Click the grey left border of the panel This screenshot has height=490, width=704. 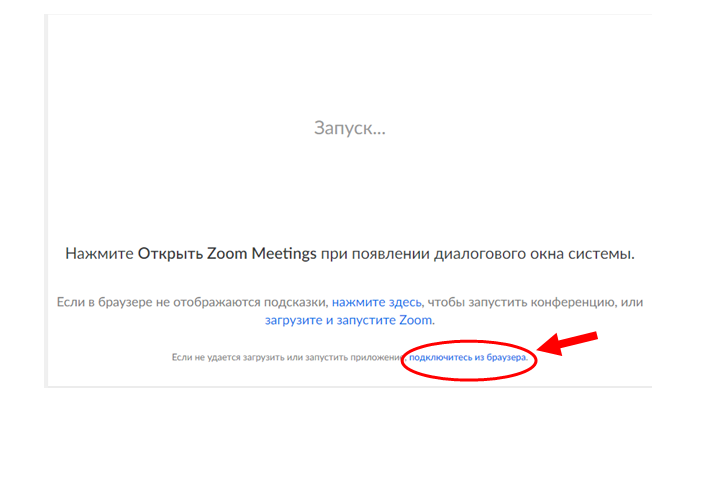click(46, 200)
